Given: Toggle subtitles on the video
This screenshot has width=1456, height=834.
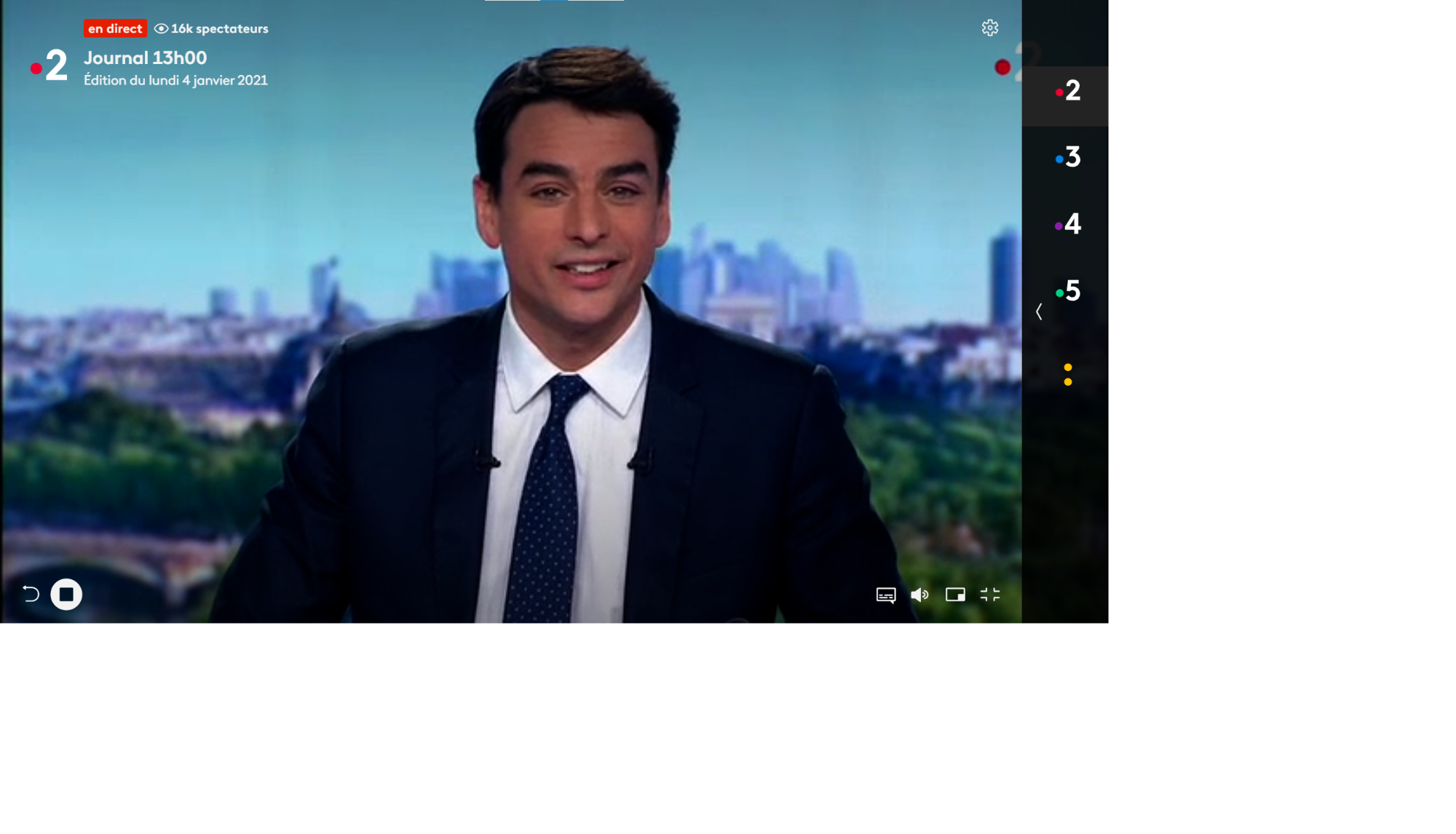Looking at the screenshot, I should coord(885,595).
